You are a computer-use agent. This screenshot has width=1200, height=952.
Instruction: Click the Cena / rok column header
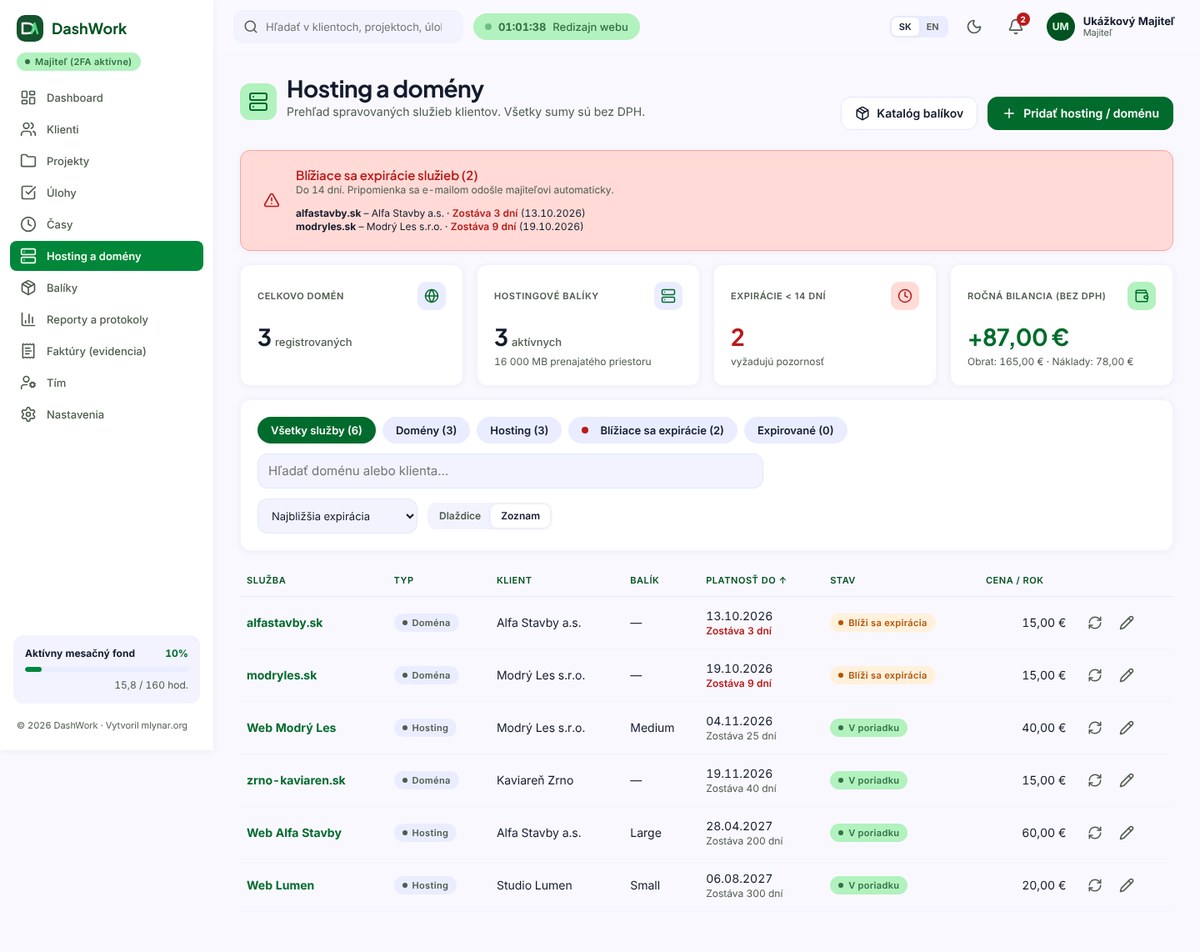coord(1014,580)
